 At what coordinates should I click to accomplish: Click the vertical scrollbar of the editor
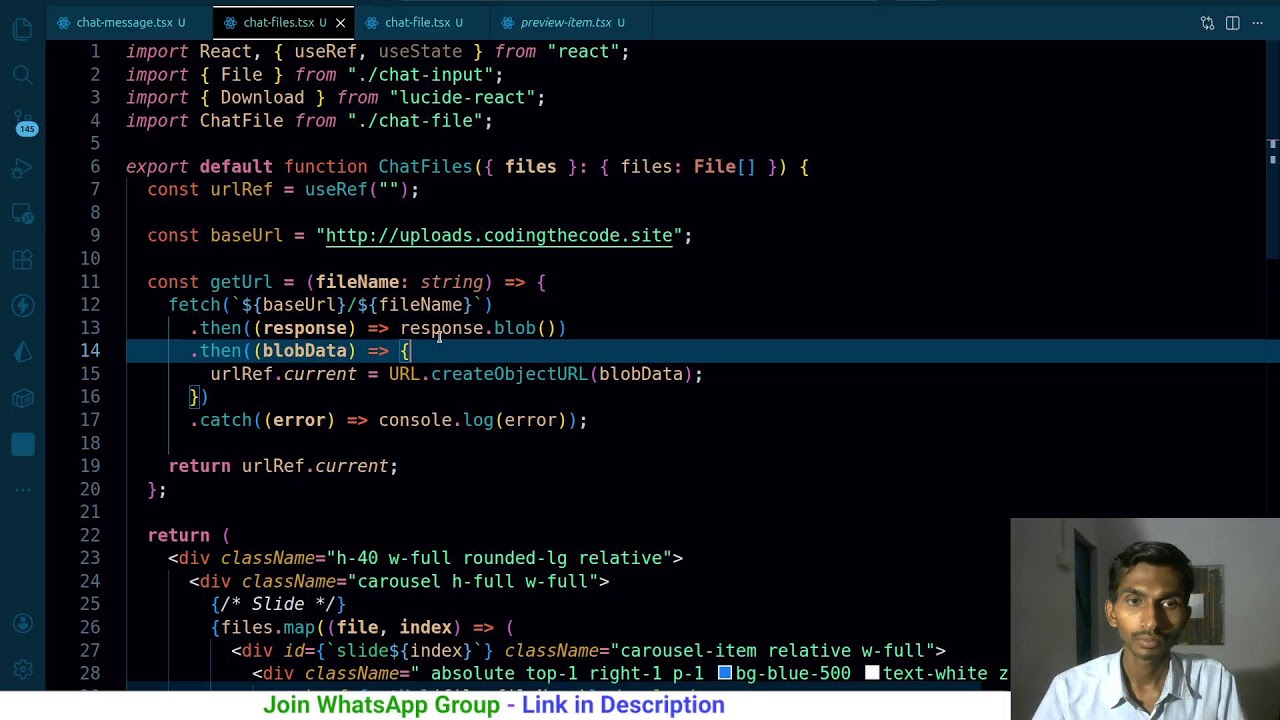(1272, 150)
